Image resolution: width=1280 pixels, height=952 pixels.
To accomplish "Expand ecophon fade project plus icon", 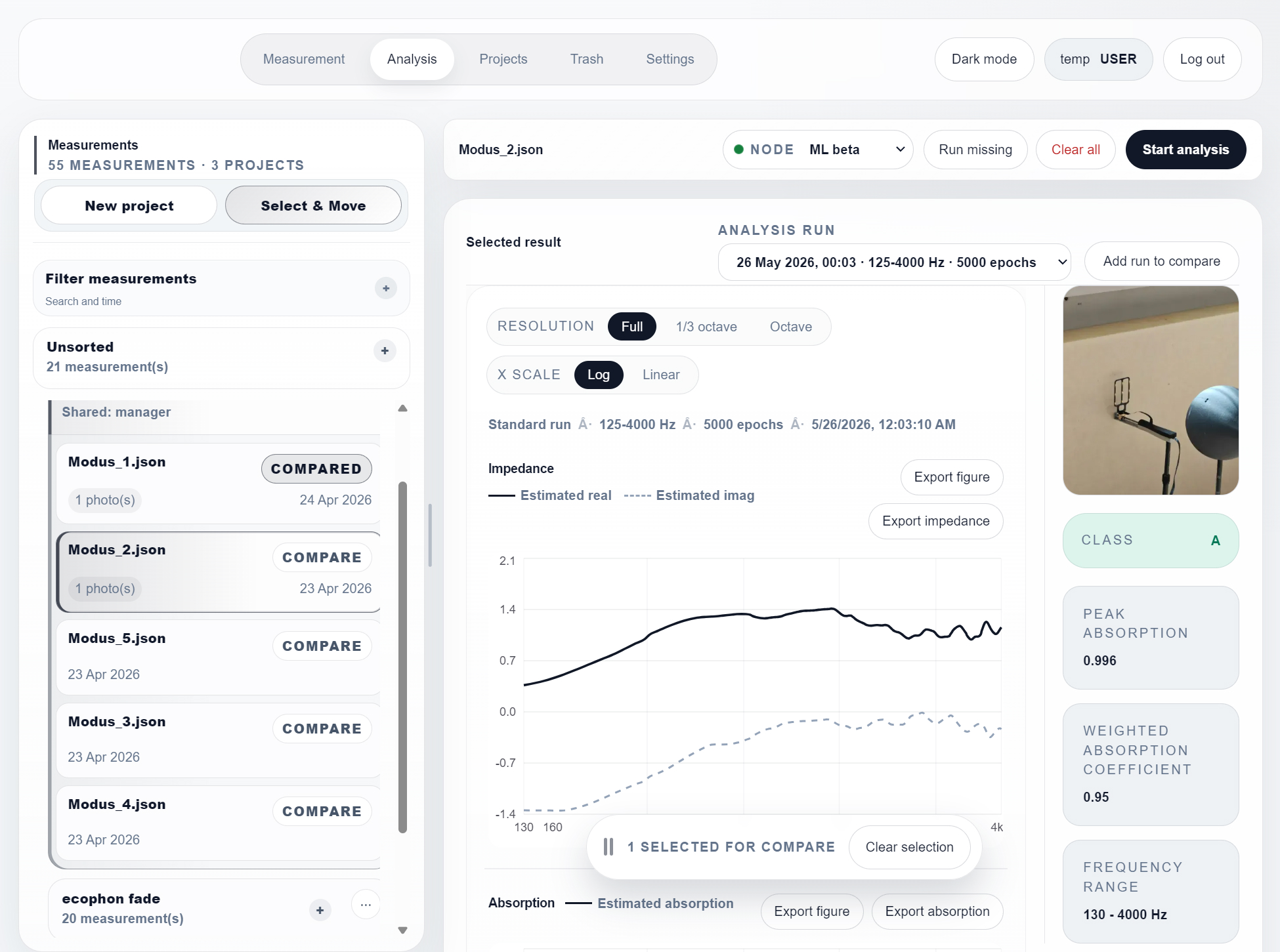I will tap(320, 910).
